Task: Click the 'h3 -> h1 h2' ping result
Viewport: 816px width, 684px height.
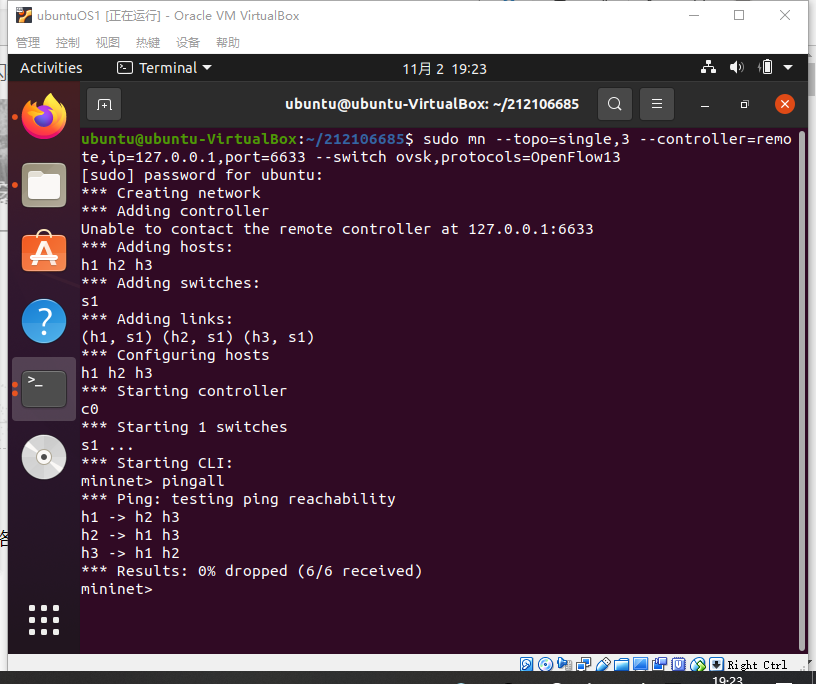Action: click(x=130, y=553)
